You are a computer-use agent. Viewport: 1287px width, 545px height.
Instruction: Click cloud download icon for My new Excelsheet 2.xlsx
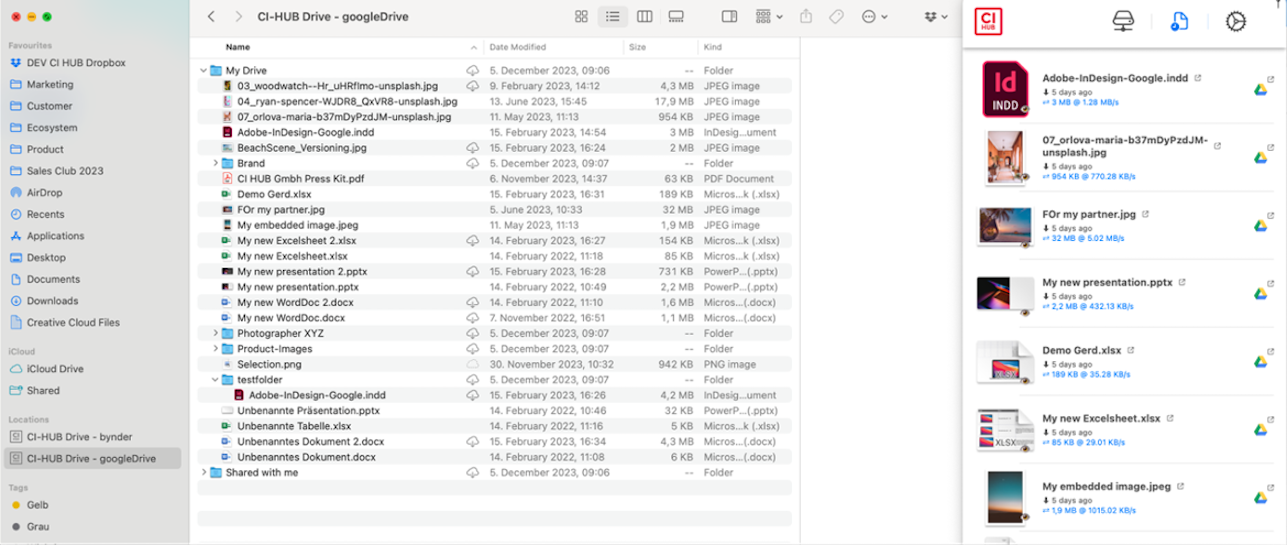473,240
